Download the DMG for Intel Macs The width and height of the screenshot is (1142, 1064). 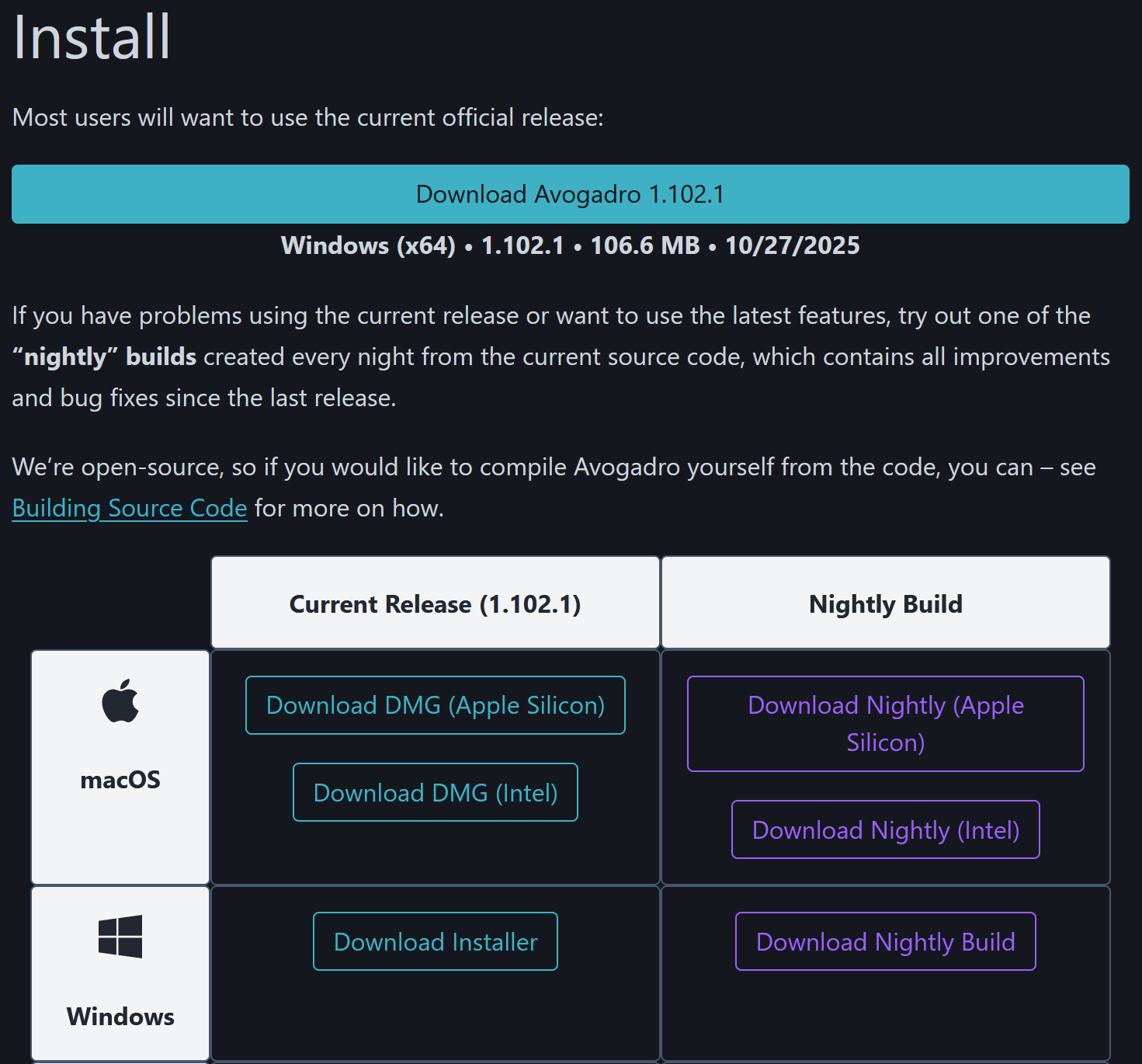[x=435, y=792]
